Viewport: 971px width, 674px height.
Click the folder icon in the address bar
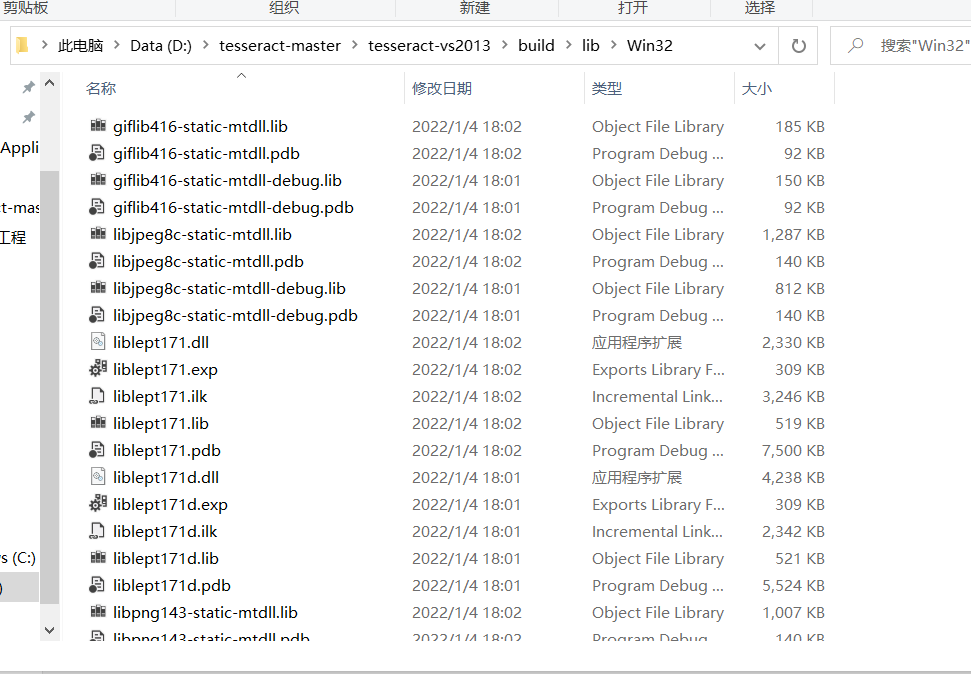(x=22, y=45)
